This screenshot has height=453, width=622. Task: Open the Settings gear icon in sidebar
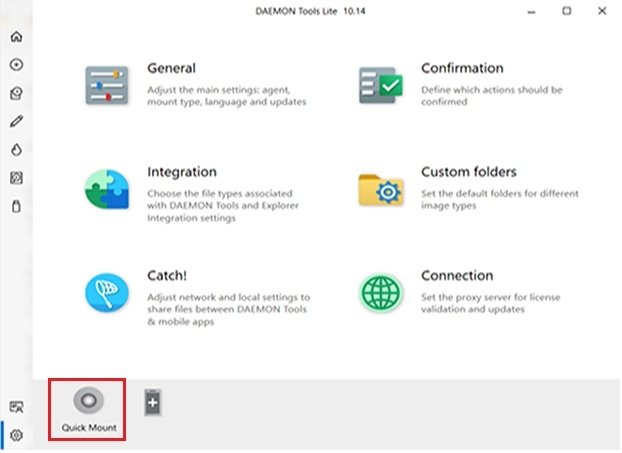16,435
